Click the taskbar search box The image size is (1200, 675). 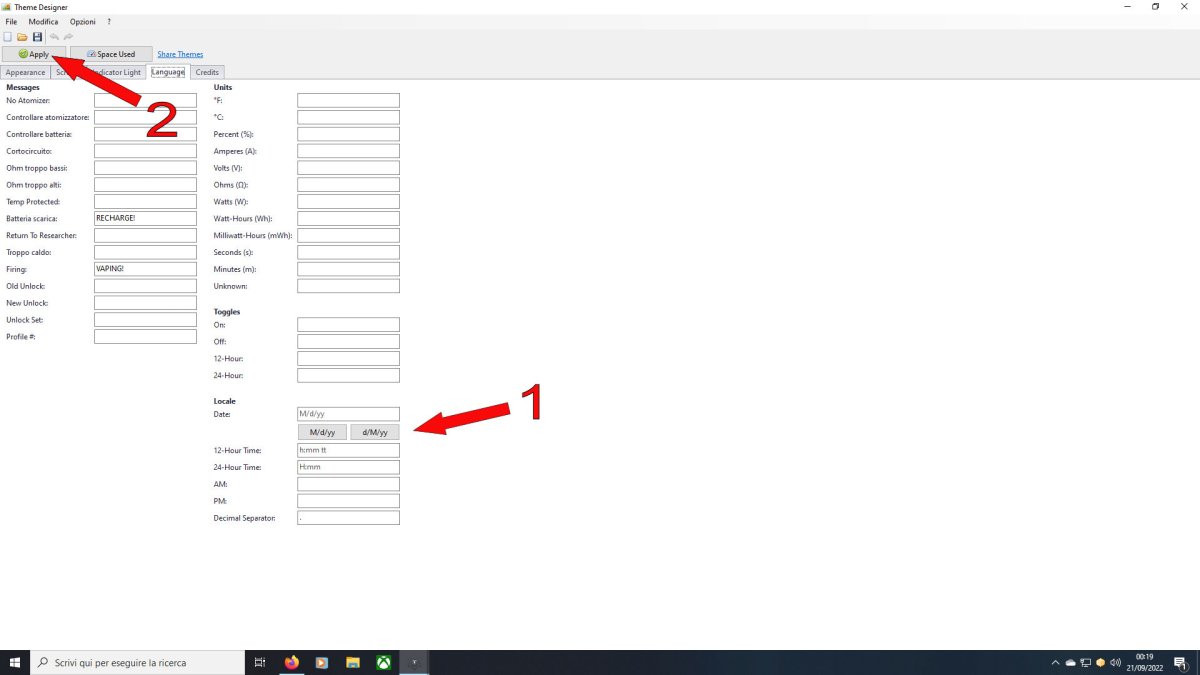coord(137,662)
